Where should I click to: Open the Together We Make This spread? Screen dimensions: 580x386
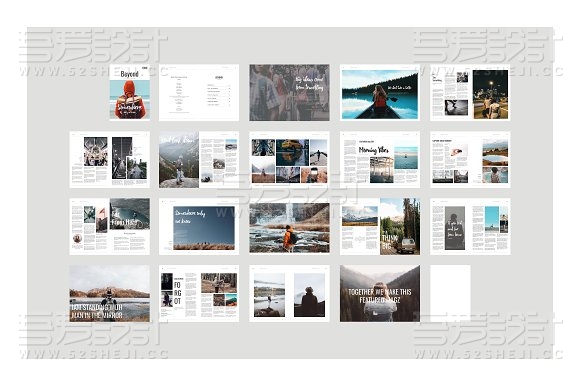tap(380, 293)
